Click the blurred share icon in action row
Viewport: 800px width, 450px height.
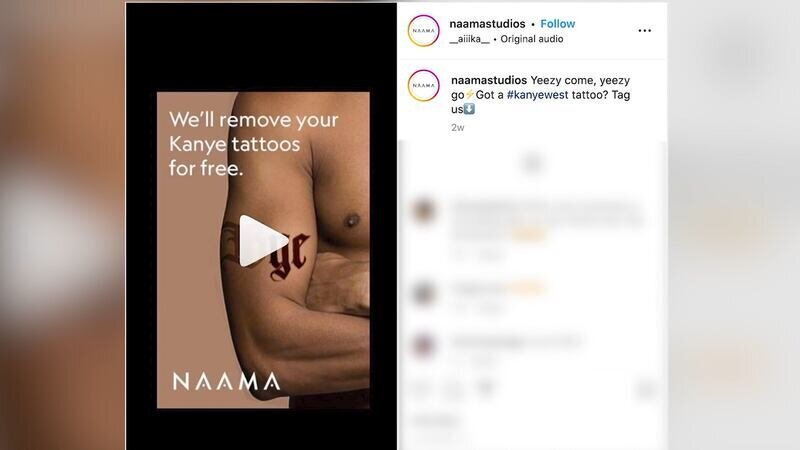[x=486, y=389]
